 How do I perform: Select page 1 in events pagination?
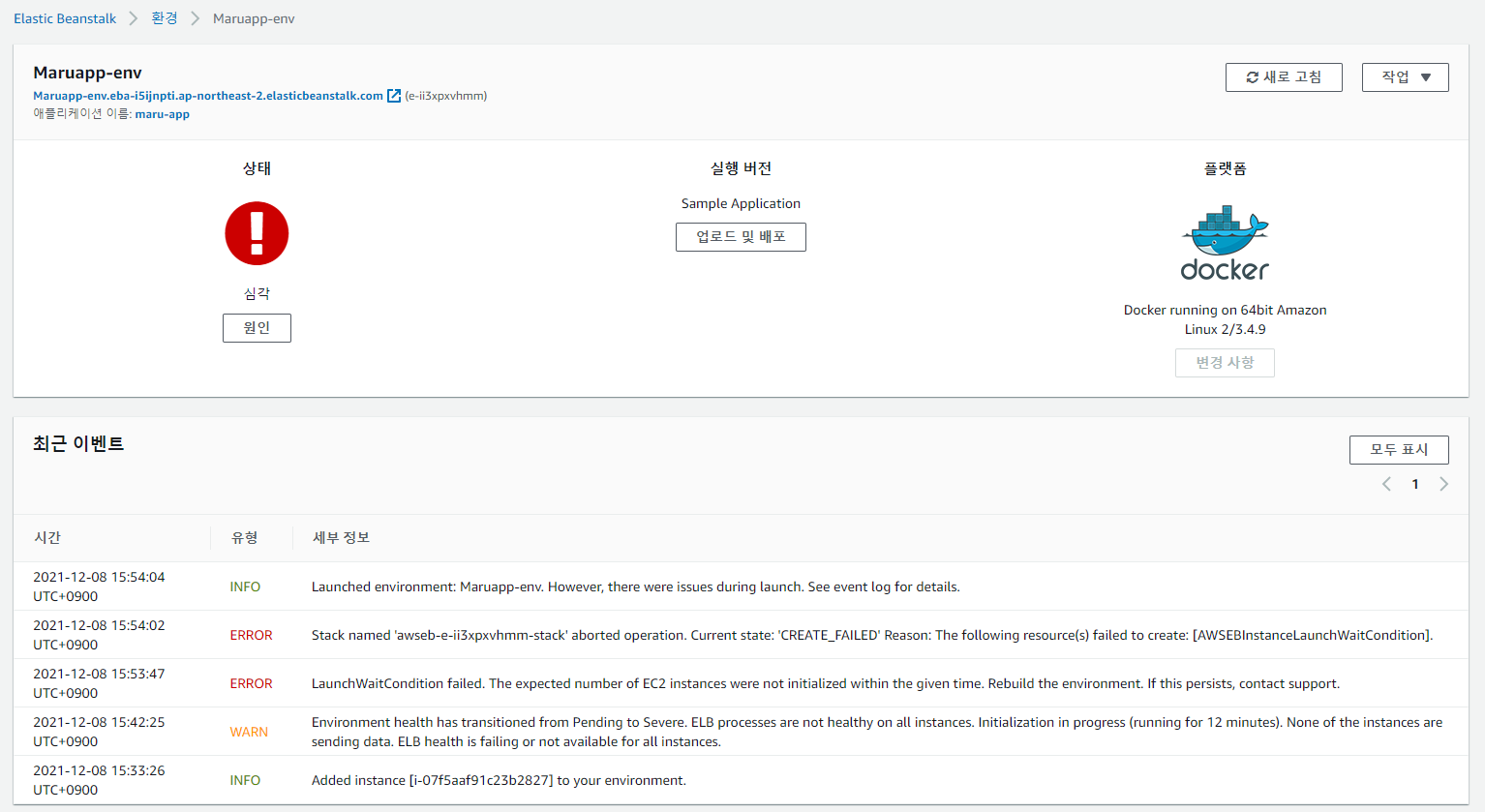(1415, 484)
